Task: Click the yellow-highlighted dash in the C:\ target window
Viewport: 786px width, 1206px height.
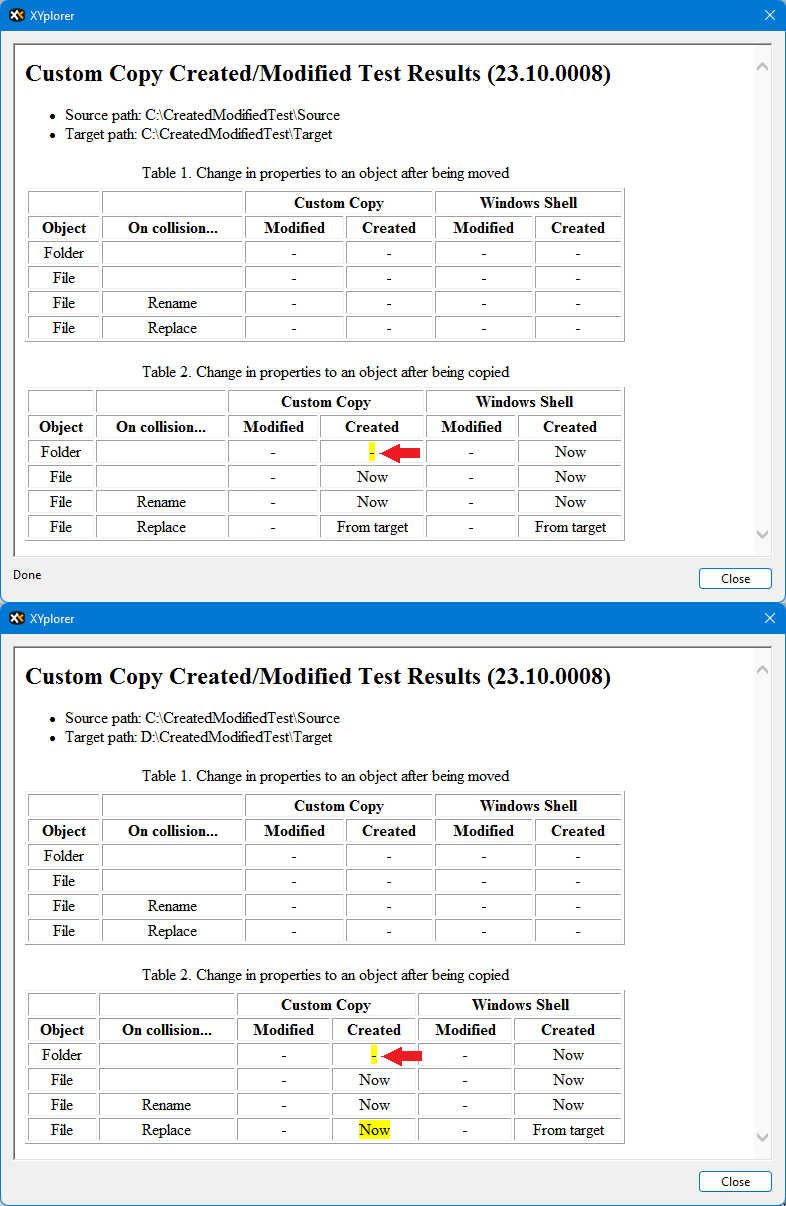Action: (x=372, y=453)
